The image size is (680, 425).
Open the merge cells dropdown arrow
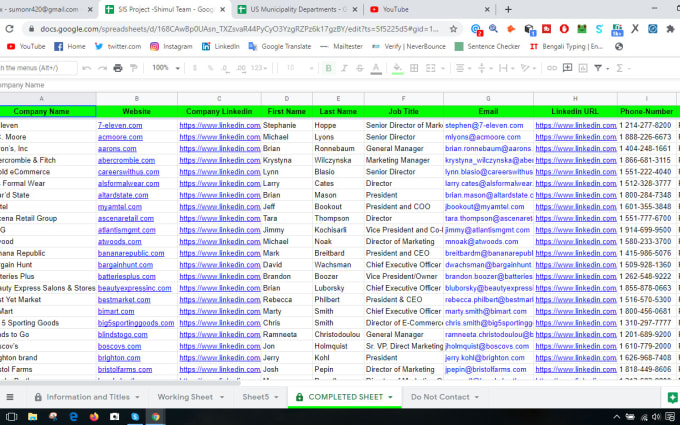(442, 69)
